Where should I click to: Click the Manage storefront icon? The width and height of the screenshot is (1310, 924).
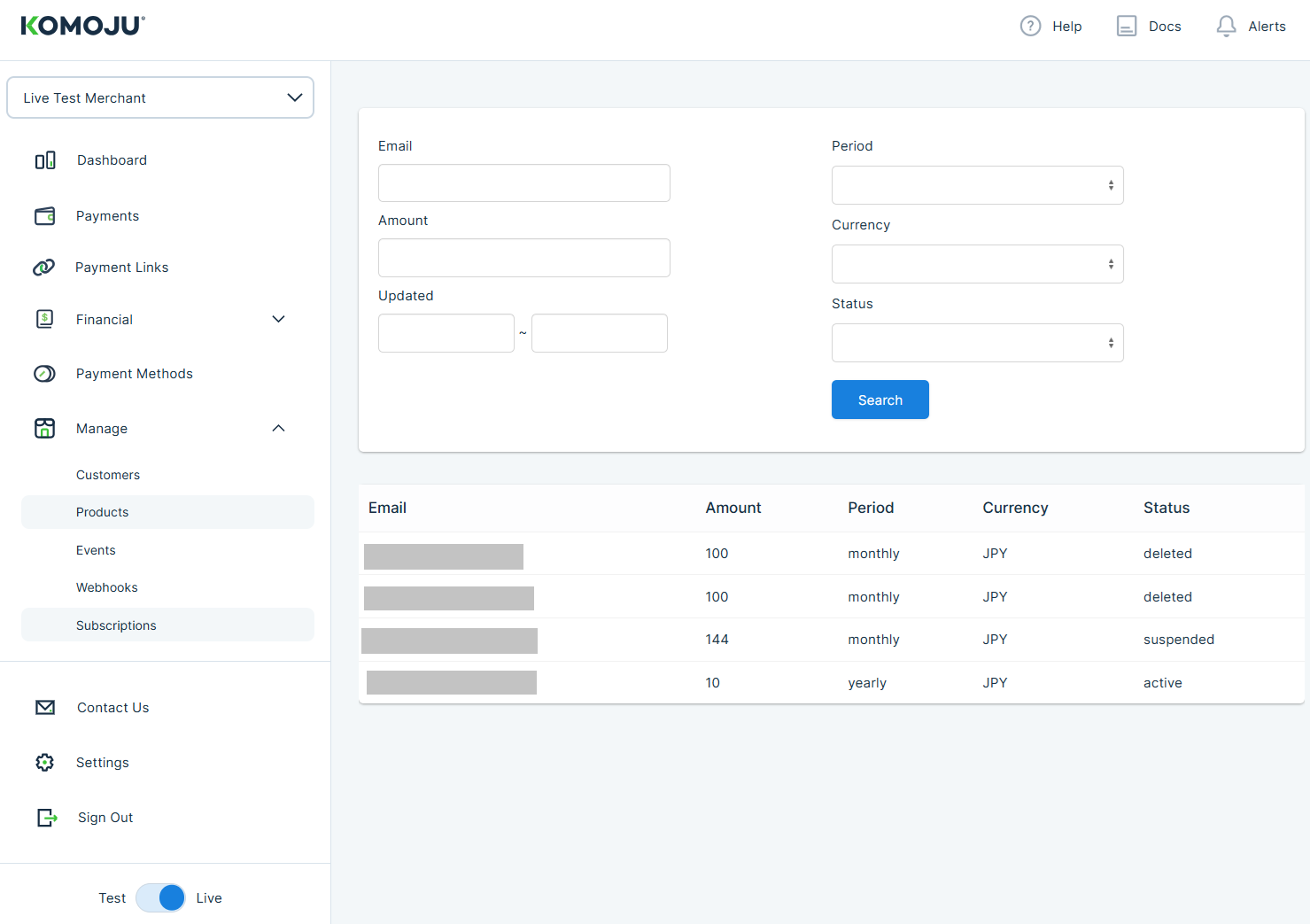pos(44,429)
